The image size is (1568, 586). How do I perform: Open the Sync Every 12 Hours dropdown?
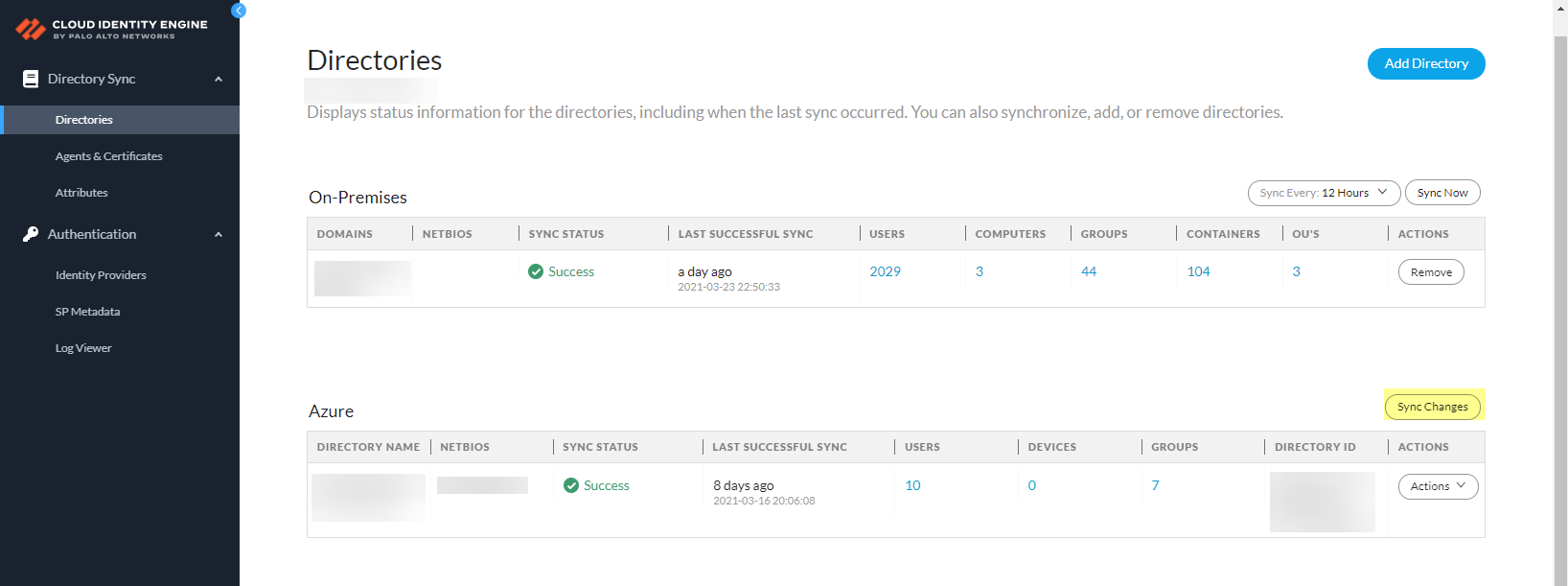point(1324,193)
